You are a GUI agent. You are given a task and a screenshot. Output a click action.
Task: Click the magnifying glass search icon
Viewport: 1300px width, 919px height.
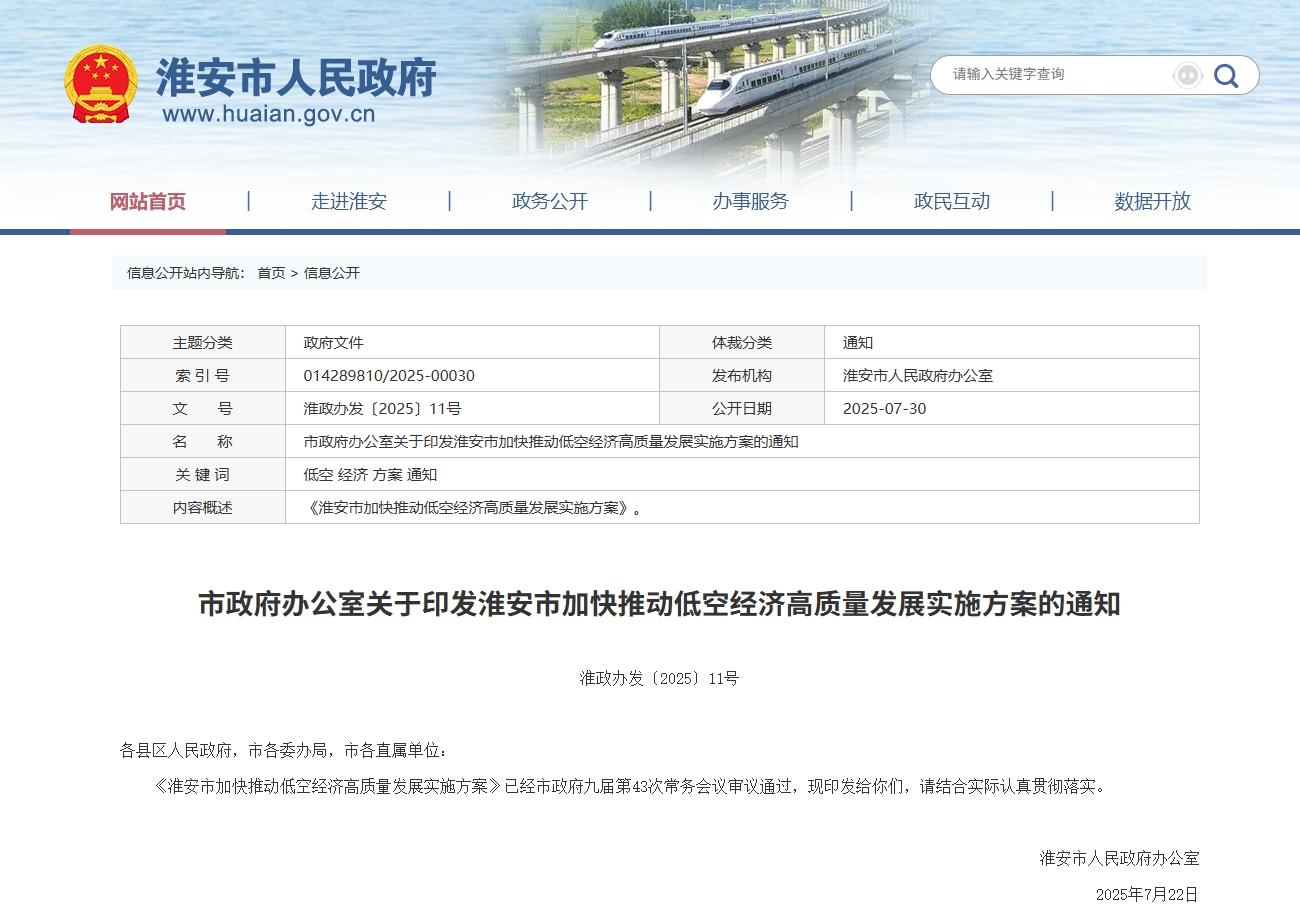tap(1225, 75)
